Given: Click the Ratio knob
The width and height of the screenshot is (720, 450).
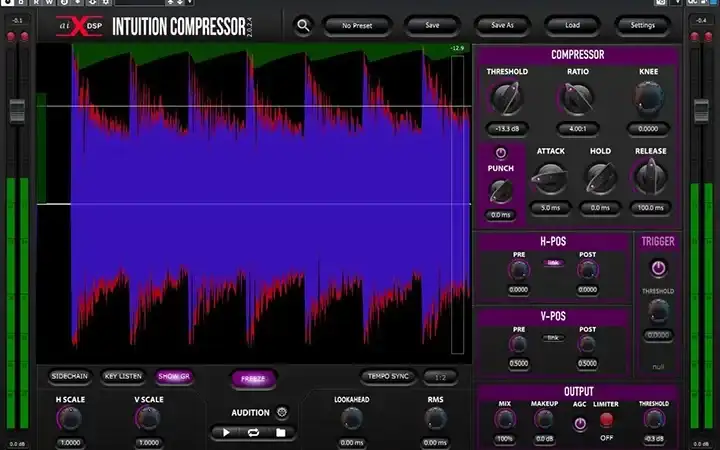Looking at the screenshot, I should (577, 99).
